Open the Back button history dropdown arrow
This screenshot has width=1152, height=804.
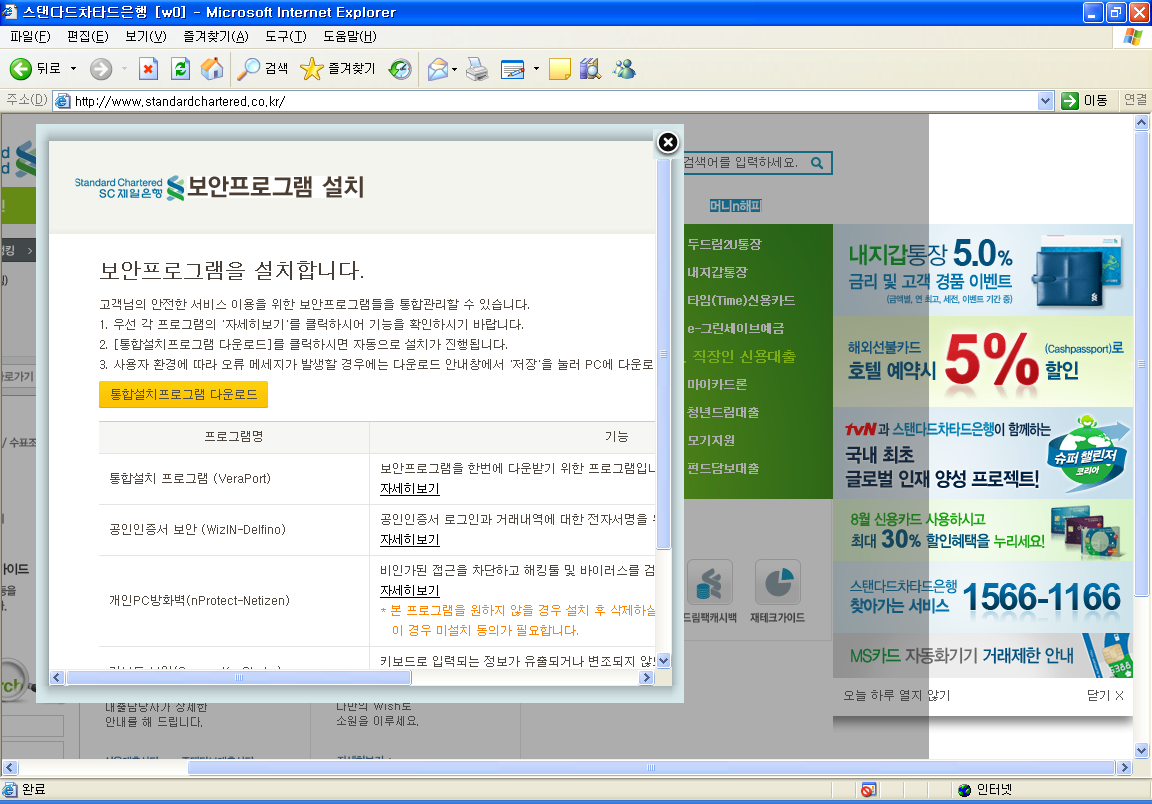[x=73, y=69]
